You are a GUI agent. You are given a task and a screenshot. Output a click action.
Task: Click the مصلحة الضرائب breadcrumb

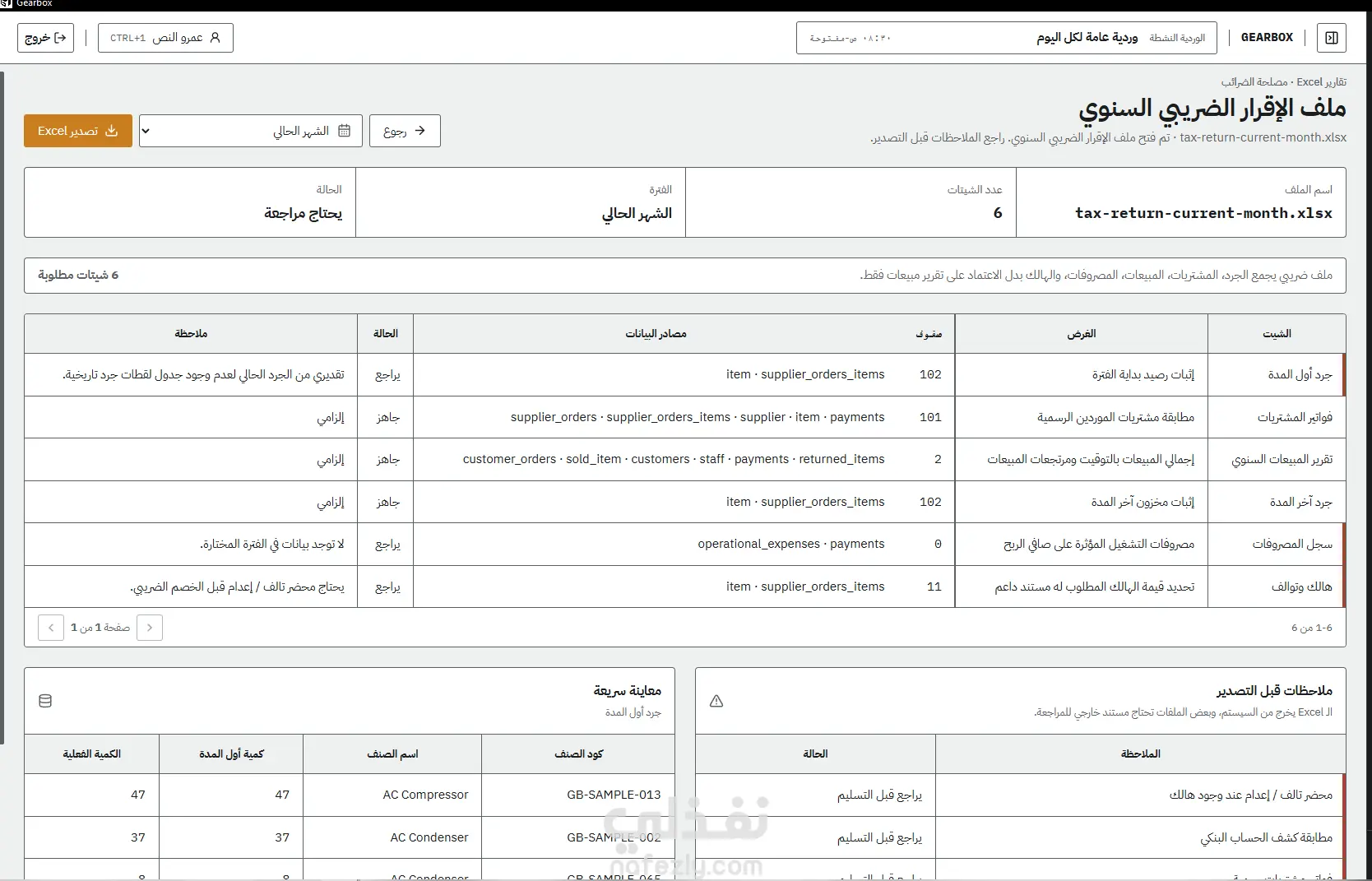point(1254,81)
